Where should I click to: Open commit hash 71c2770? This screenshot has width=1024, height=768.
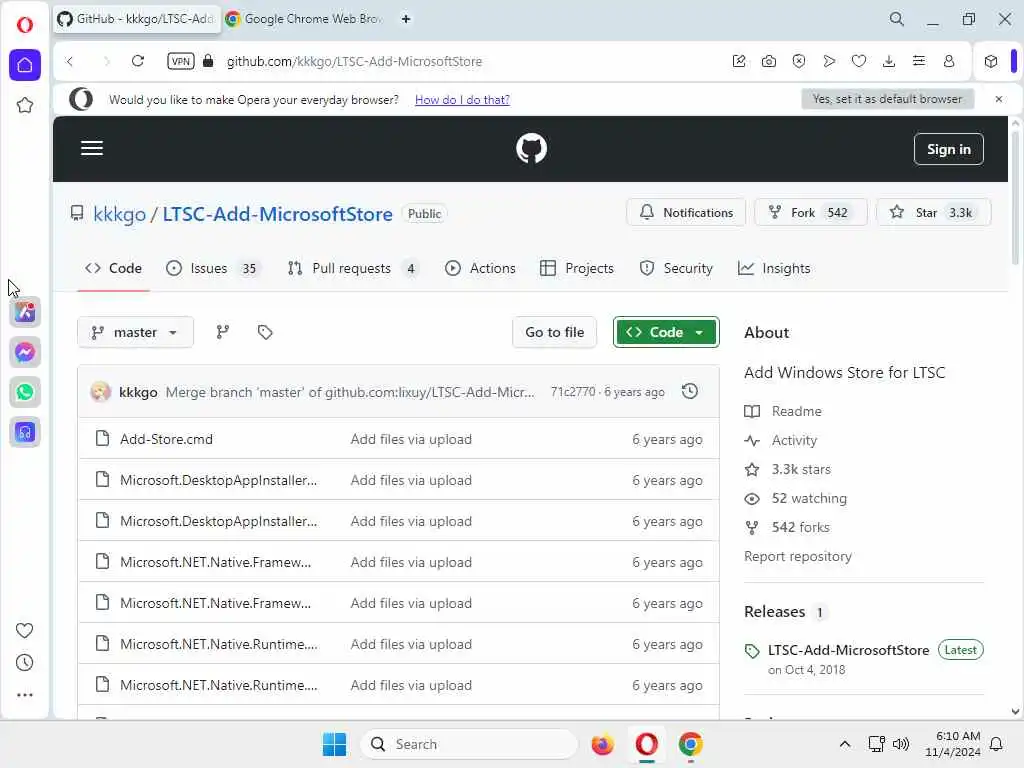(573, 392)
